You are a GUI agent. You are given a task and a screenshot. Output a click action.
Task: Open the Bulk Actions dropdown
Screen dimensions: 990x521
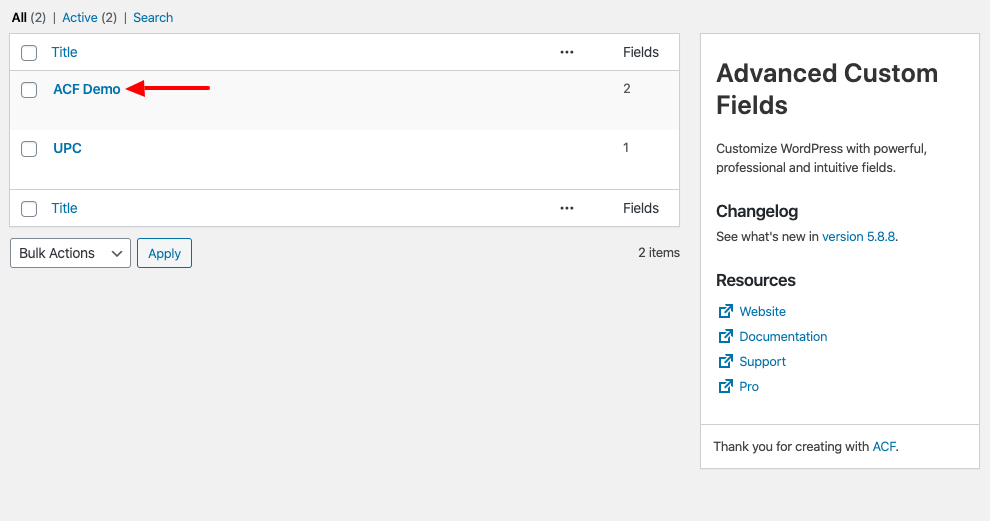(70, 253)
